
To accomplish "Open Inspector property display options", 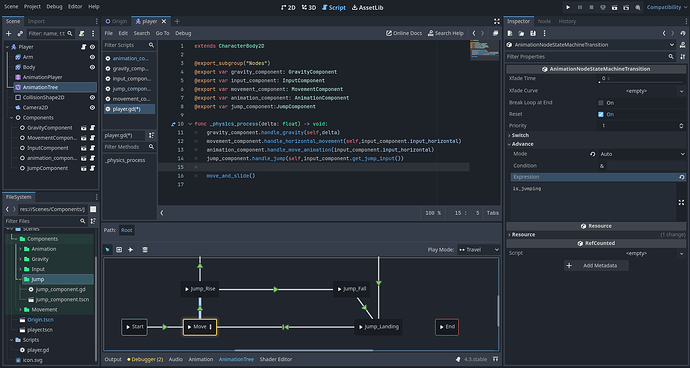I will tap(683, 57).
